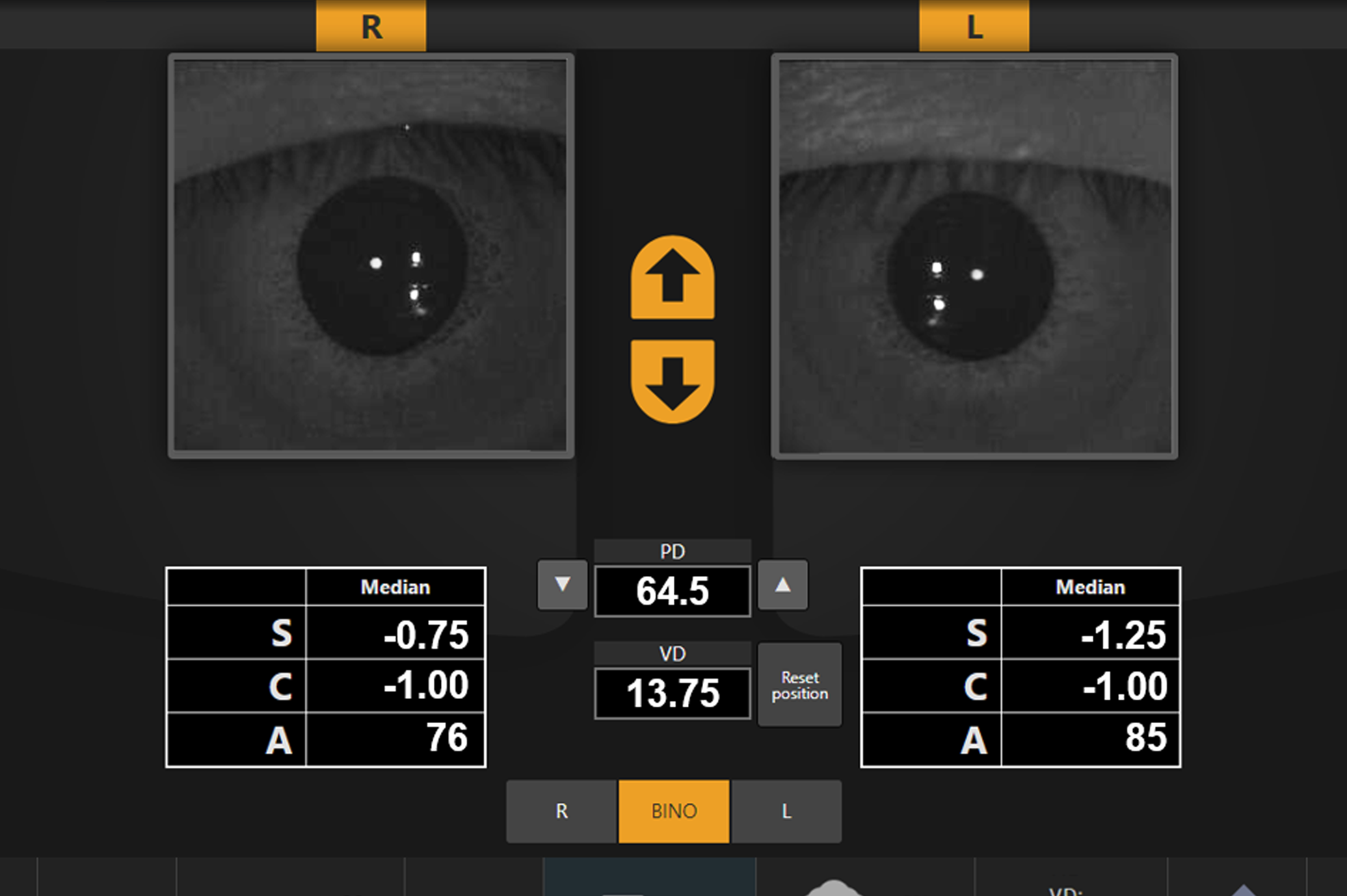
Task: Click the orange L tab at top
Action: (974, 27)
